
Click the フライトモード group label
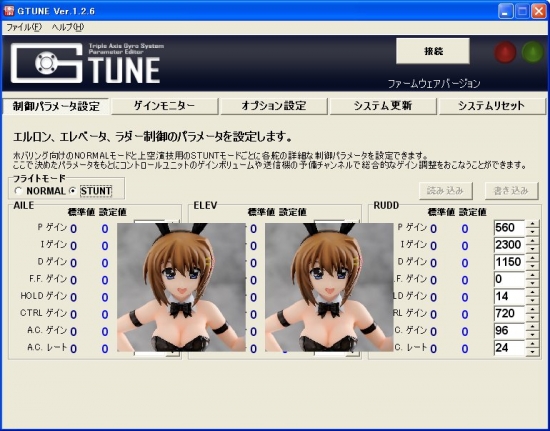(x=39, y=179)
